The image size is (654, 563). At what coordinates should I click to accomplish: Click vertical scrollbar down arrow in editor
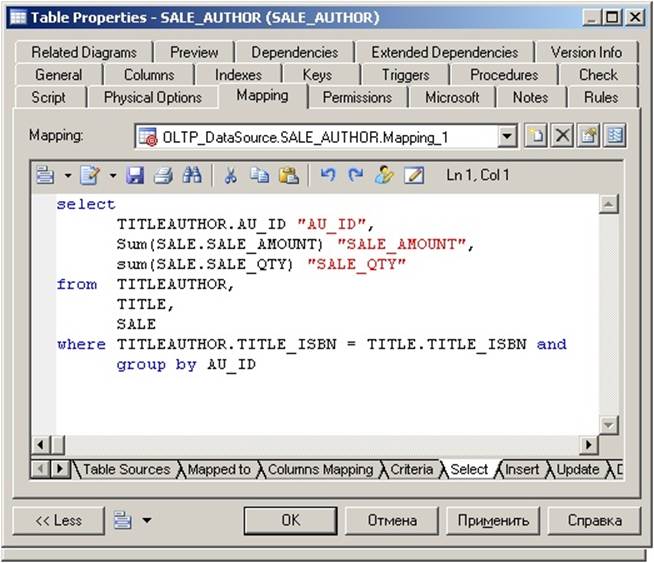[609, 425]
